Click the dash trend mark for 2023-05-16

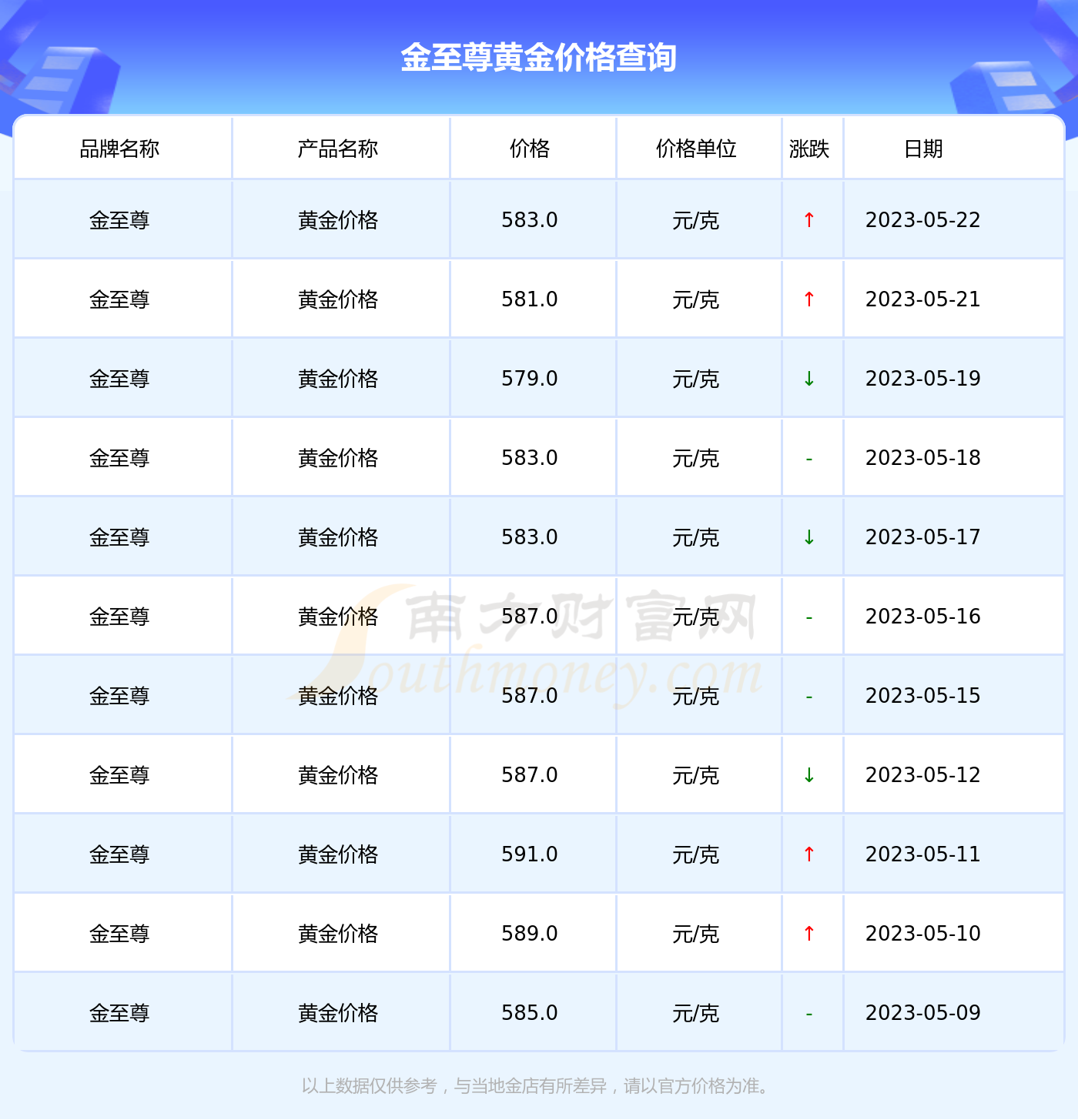click(x=809, y=617)
